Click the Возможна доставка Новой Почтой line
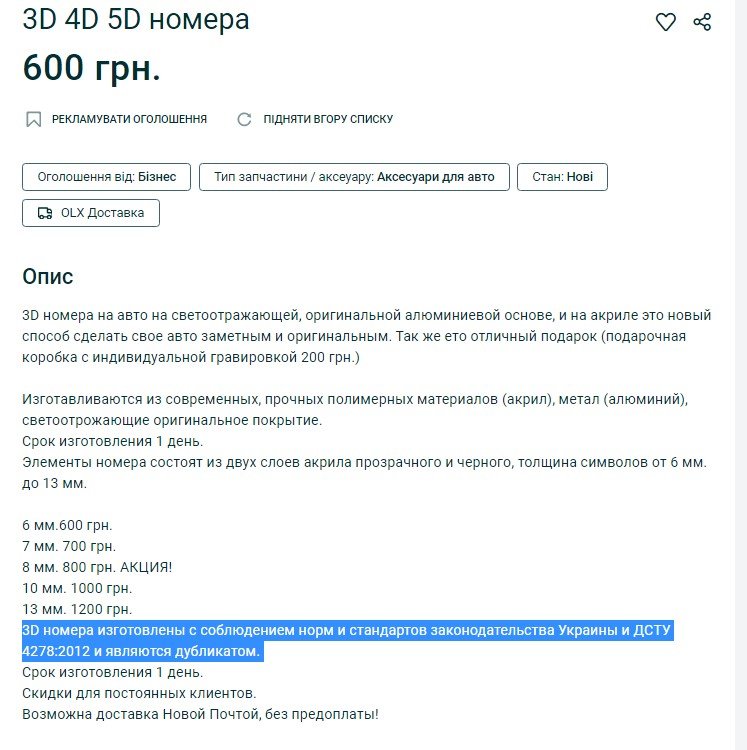Image resolution: width=747 pixels, height=750 pixels. point(200,714)
